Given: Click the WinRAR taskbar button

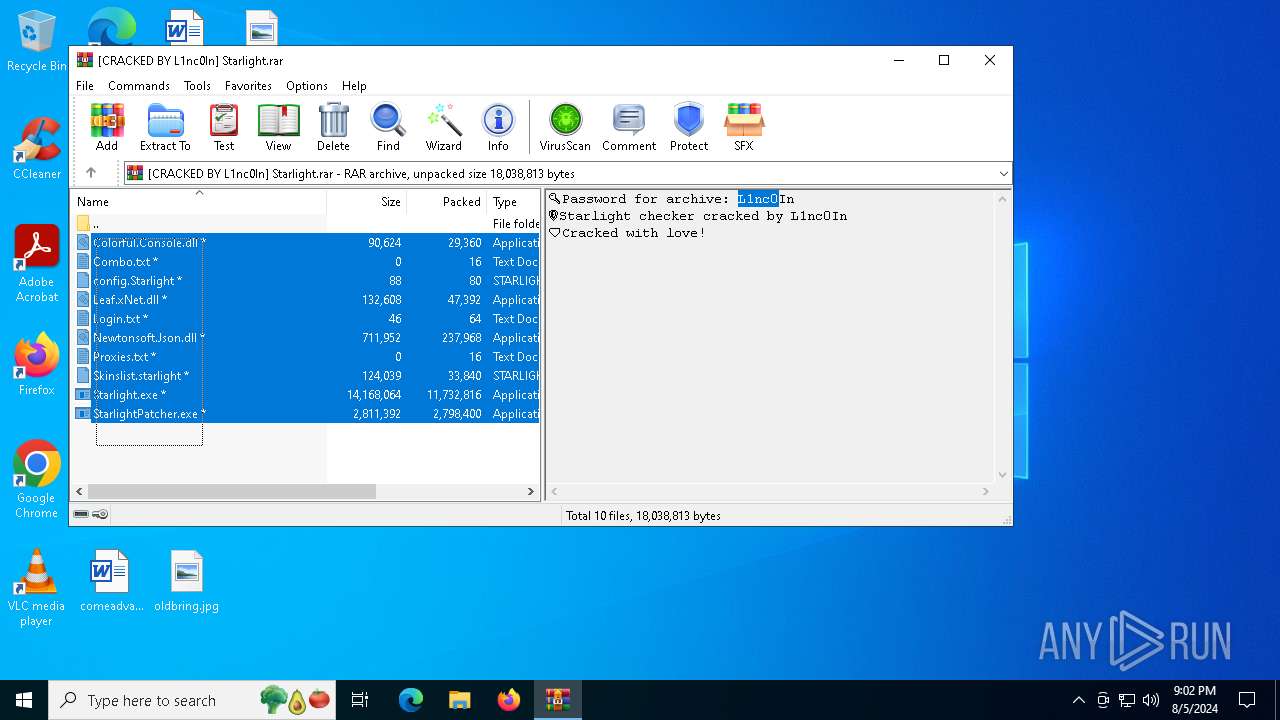Looking at the screenshot, I should tap(557, 700).
